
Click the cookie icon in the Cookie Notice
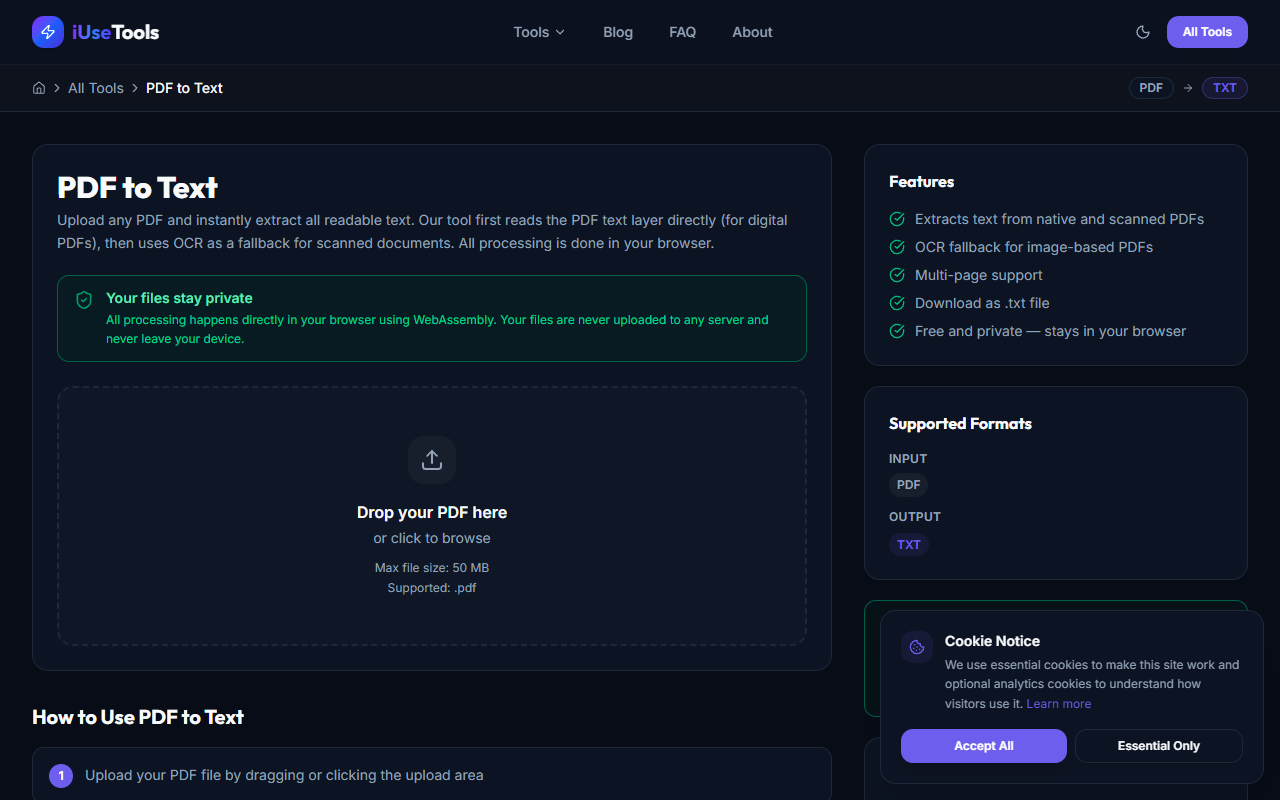(916, 647)
